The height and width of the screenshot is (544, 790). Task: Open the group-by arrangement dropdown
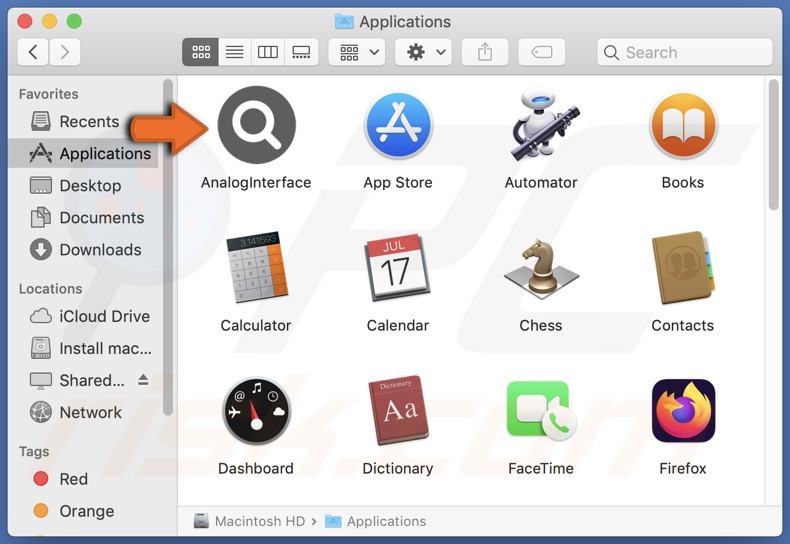360,52
